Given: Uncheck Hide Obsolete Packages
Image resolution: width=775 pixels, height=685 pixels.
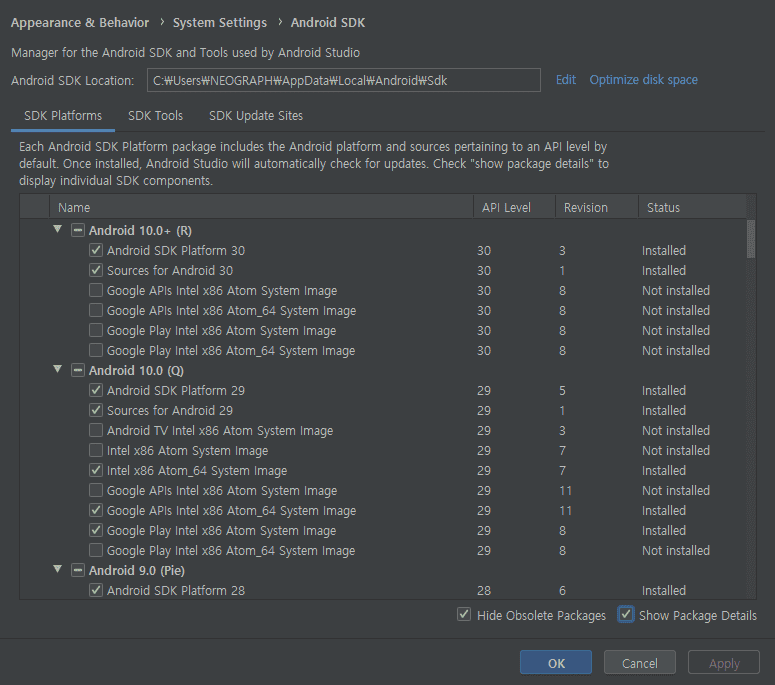Looking at the screenshot, I should pyautogui.click(x=464, y=614).
